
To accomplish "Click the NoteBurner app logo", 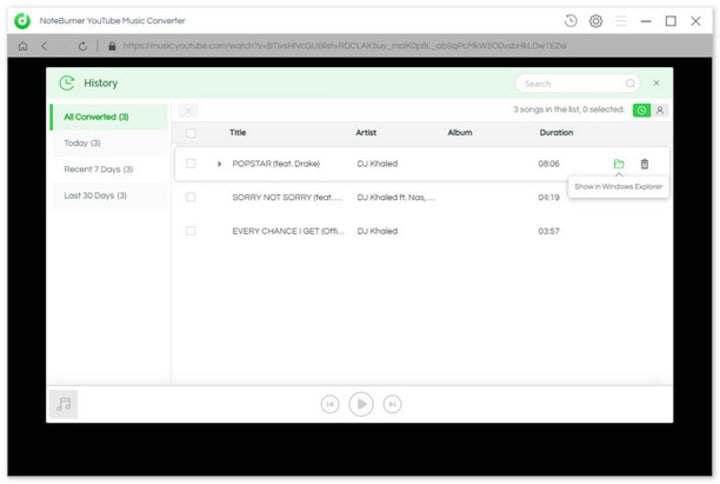I will tap(22, 21).
